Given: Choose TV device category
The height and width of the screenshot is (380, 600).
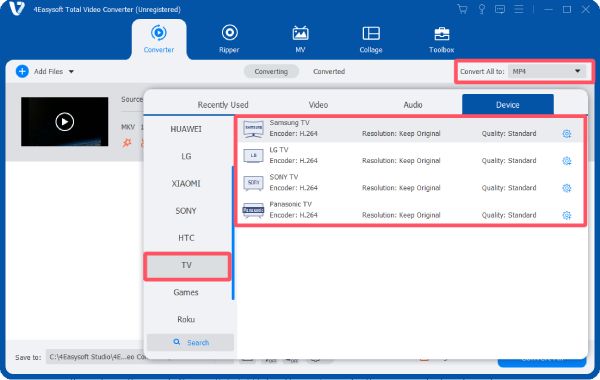Looking at the screenshot, I should point(187,265).
